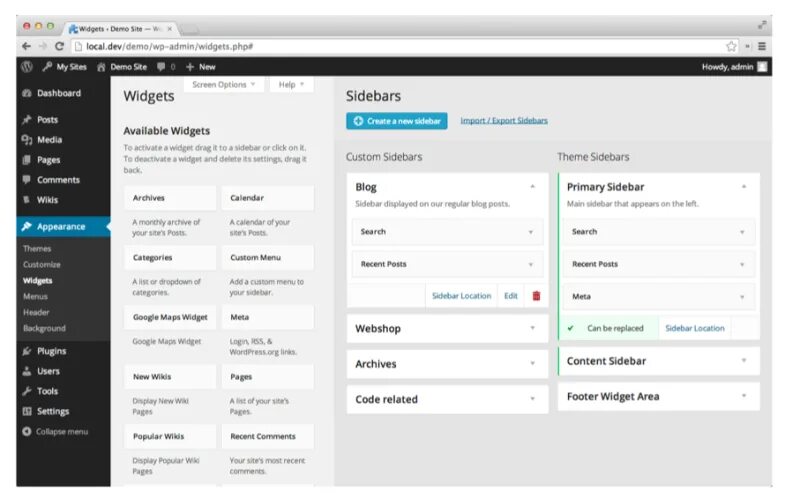Expand Recent Posts widget in Blog sidebar
Screen dimensions: 800x498
coord(531,264)
